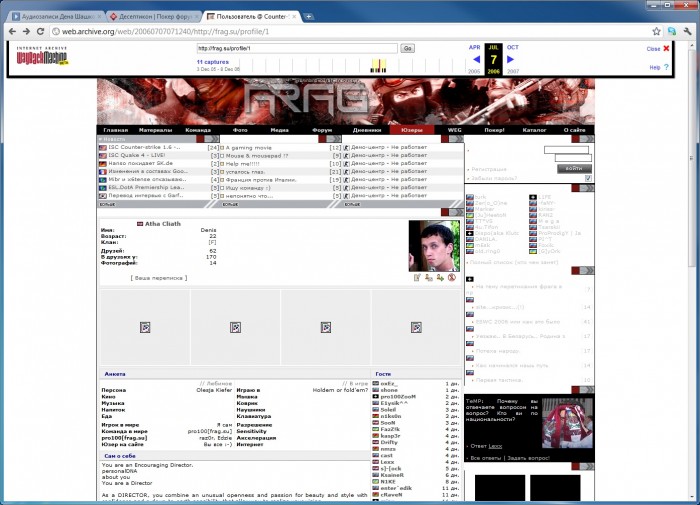Click the Задать вопрос! link

coord(529,458)
